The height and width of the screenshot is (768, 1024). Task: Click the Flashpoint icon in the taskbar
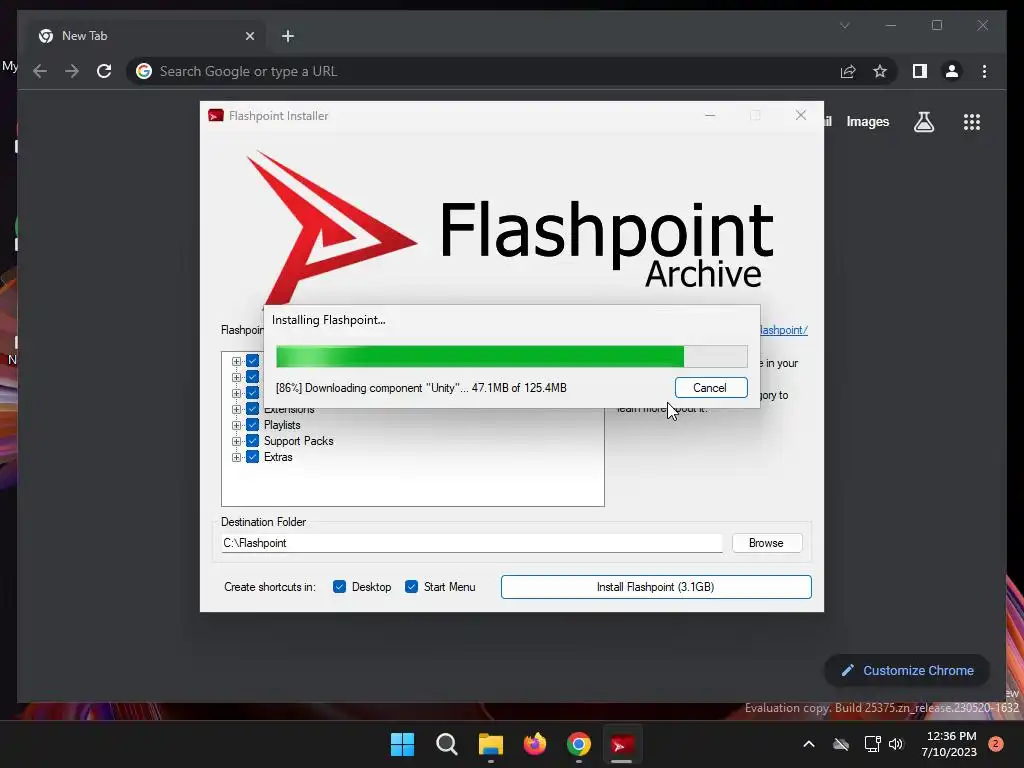point(621,744)
